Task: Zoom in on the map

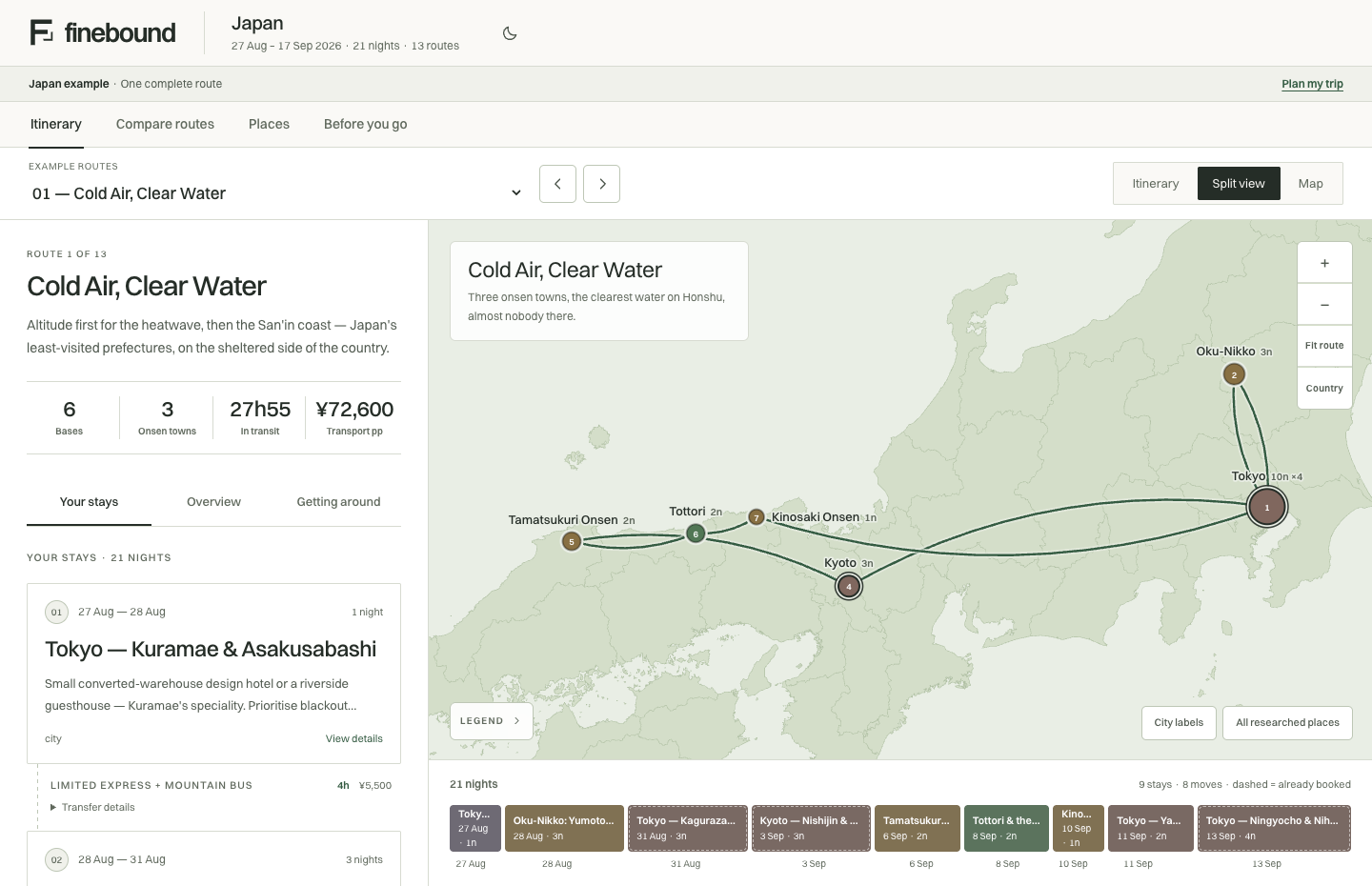Action: point(1324,263)
